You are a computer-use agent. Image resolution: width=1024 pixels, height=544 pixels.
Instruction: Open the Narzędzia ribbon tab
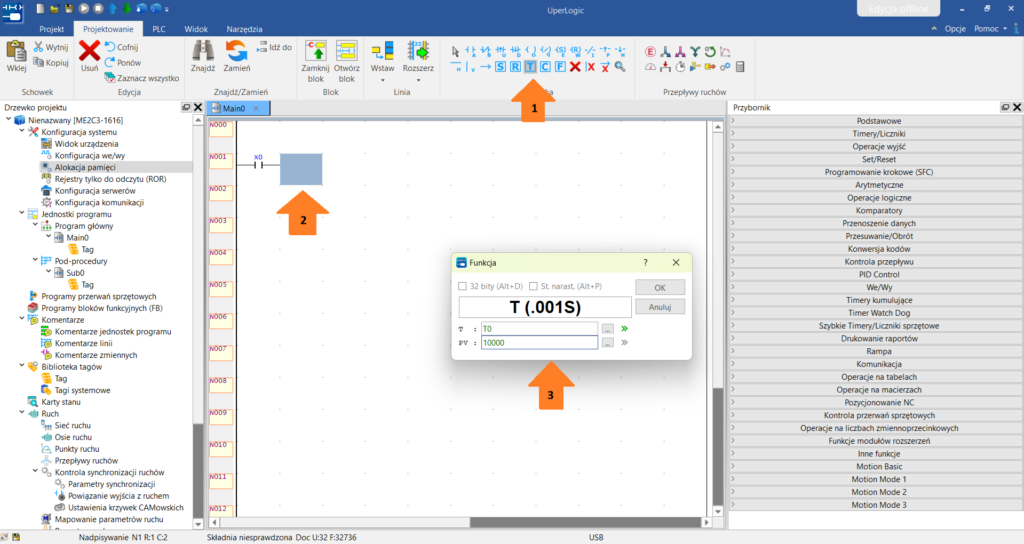coord(244,29)
